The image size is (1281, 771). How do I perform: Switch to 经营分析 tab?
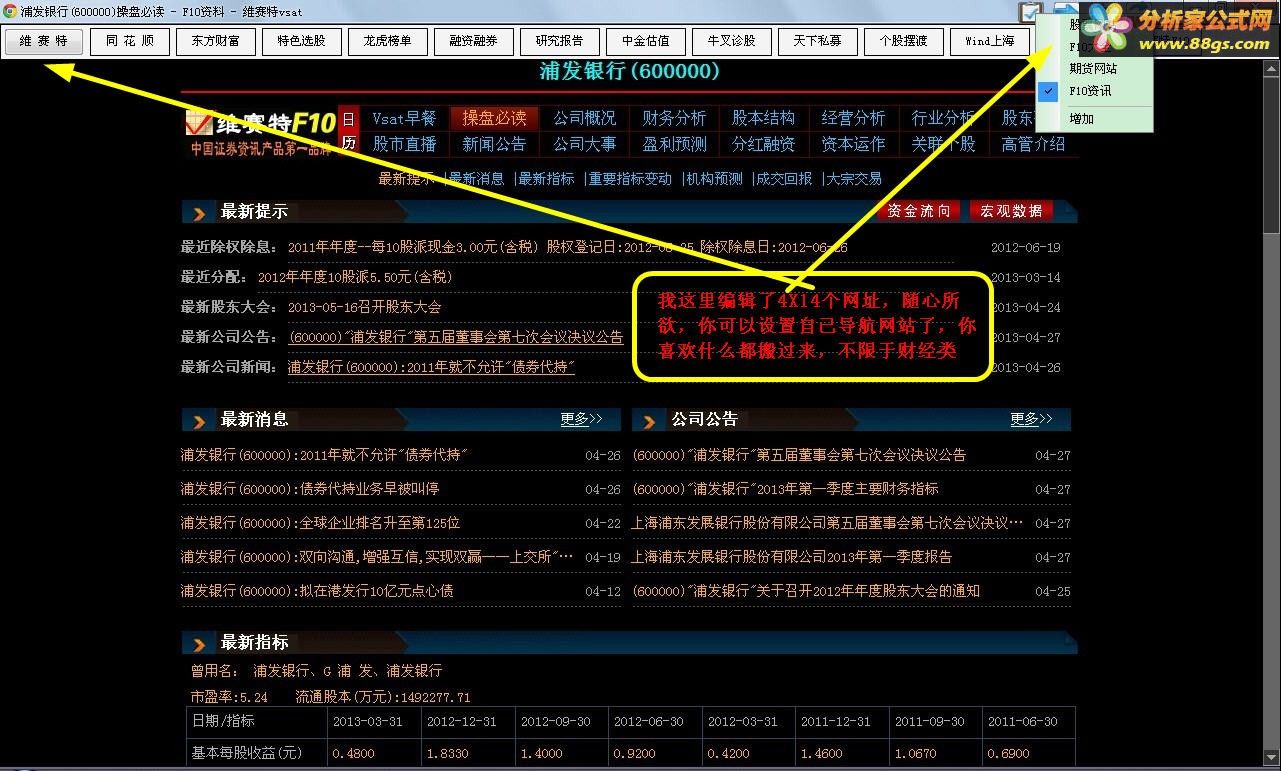pos(853,118)
